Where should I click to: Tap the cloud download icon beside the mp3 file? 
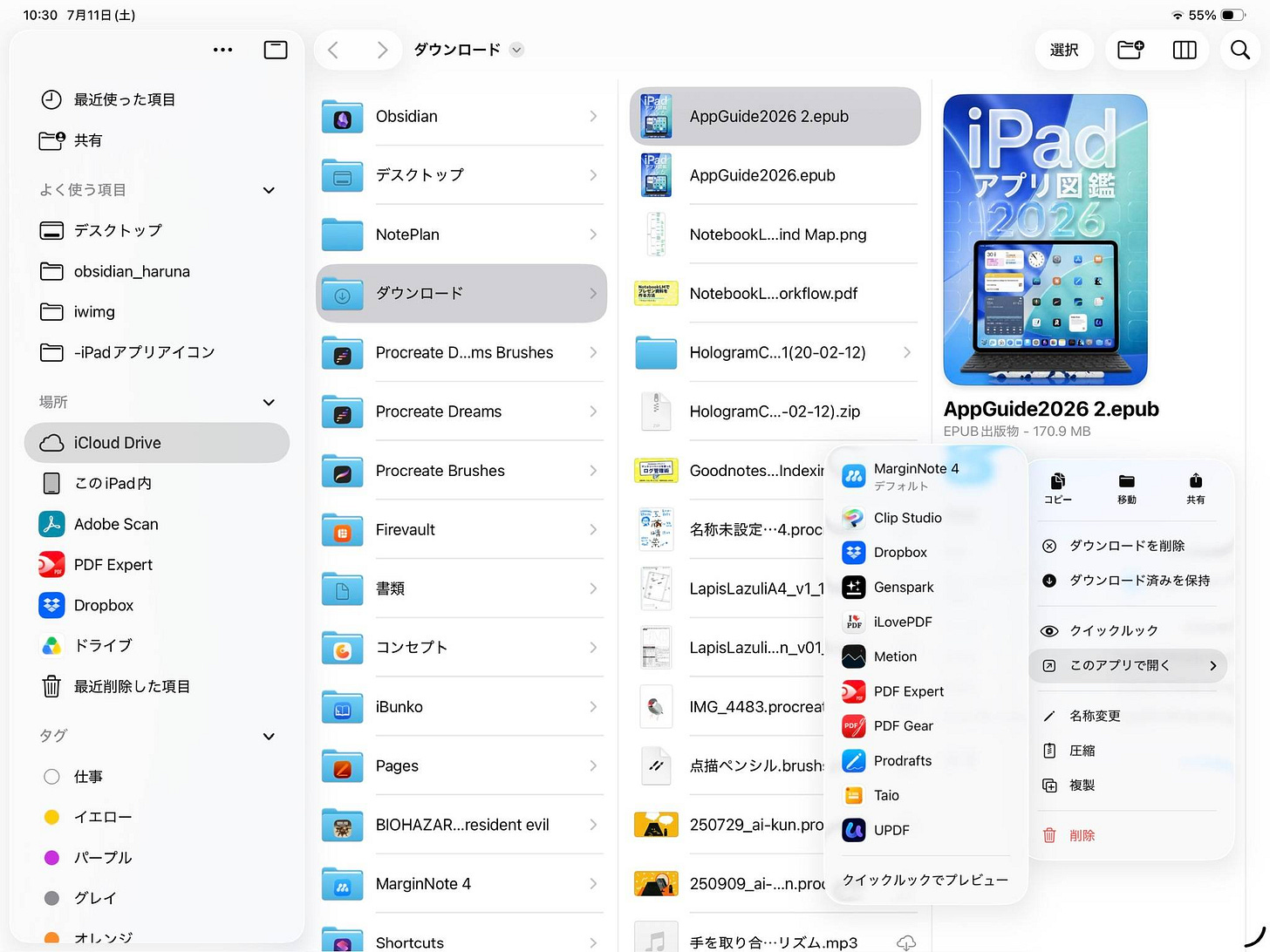(906, 942)
